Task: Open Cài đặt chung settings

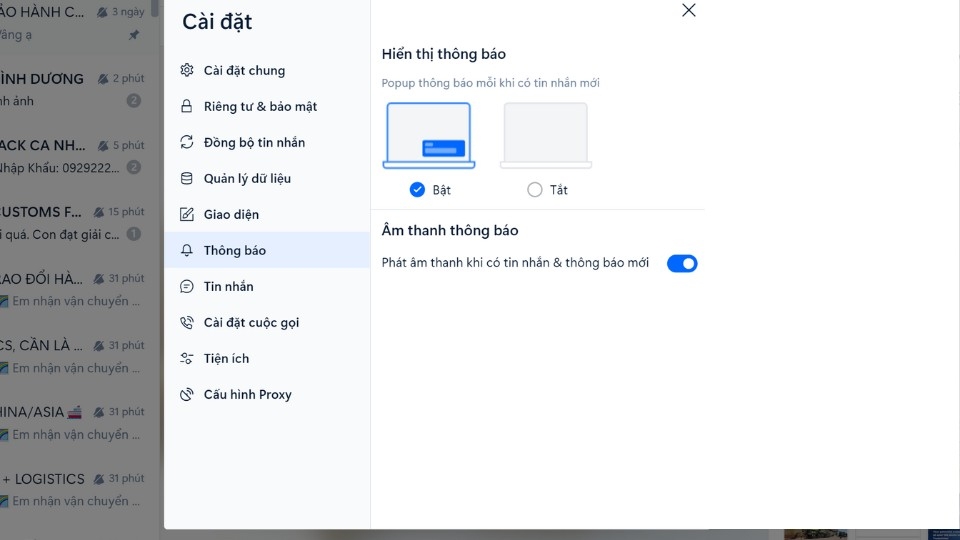Action: 267,70
